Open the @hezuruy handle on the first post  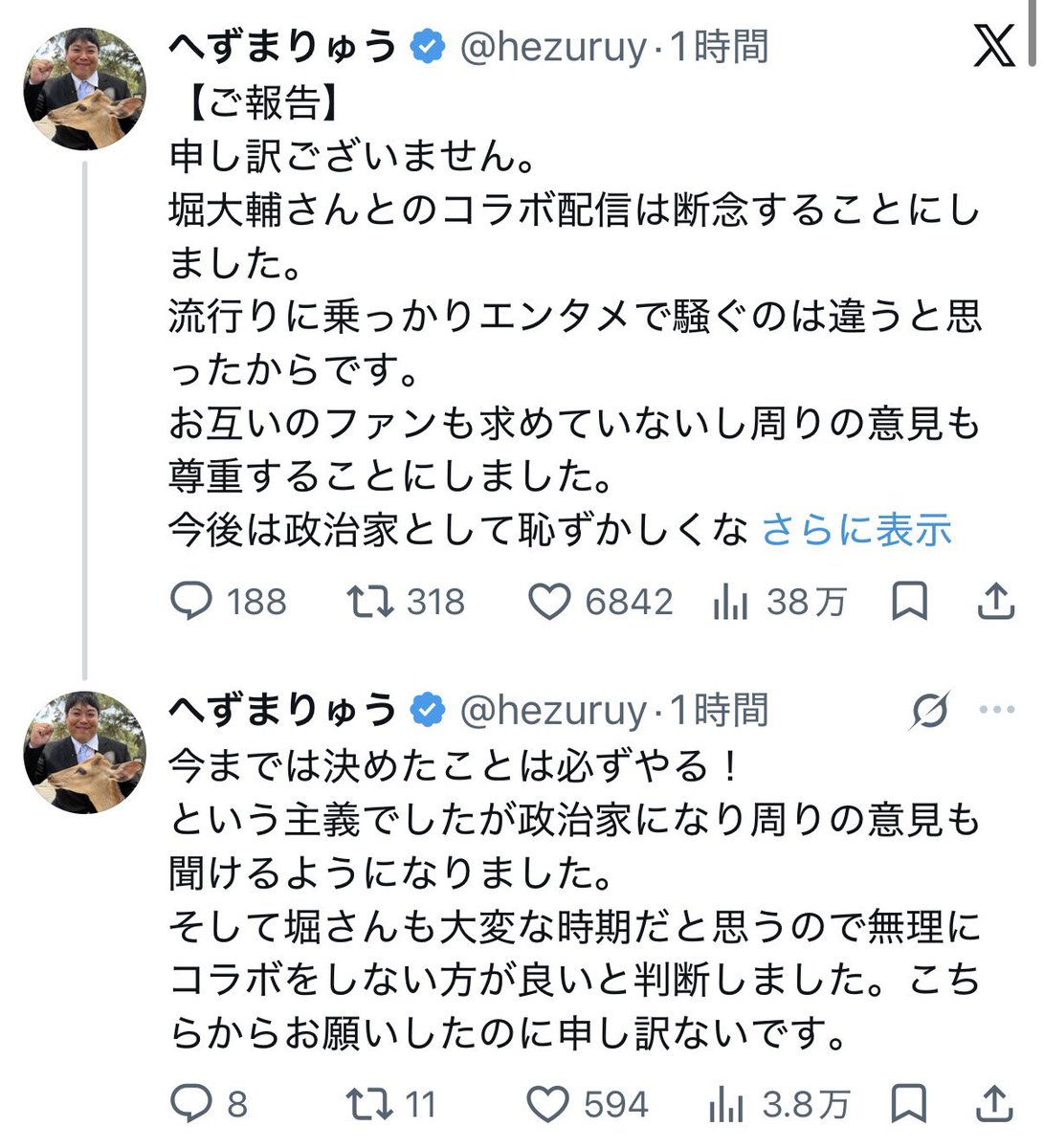[553, 46]
